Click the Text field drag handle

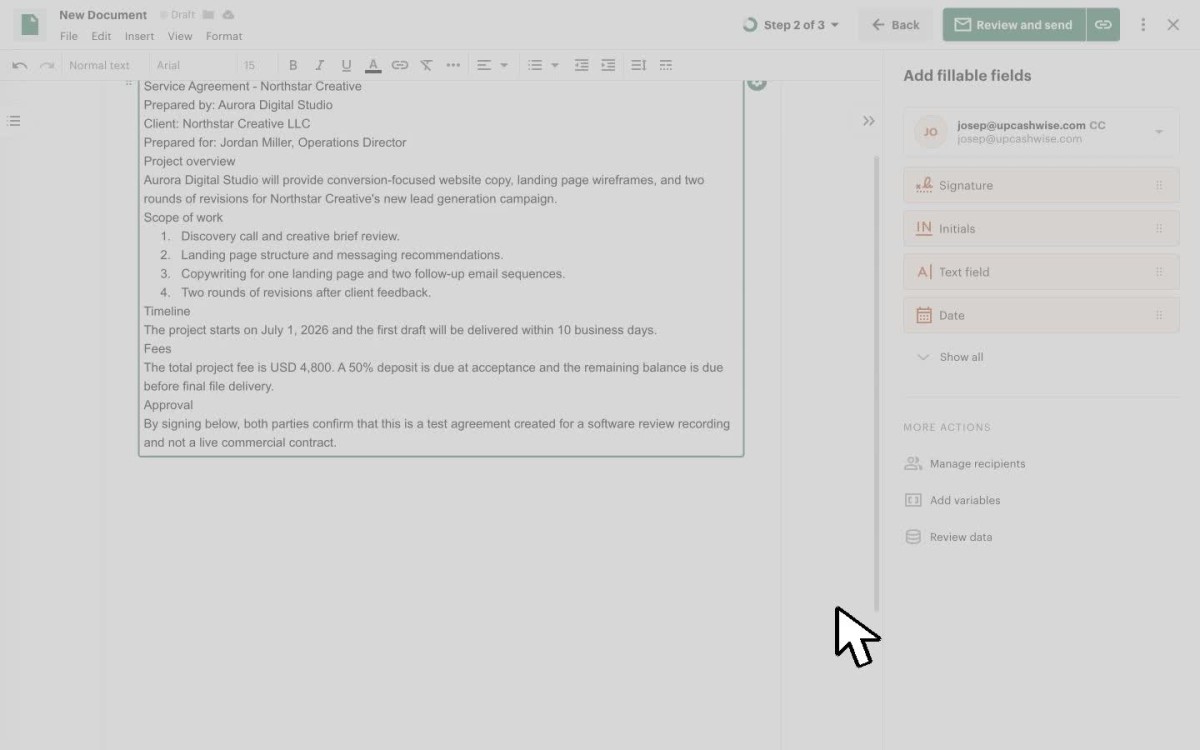click(1159, 272)
